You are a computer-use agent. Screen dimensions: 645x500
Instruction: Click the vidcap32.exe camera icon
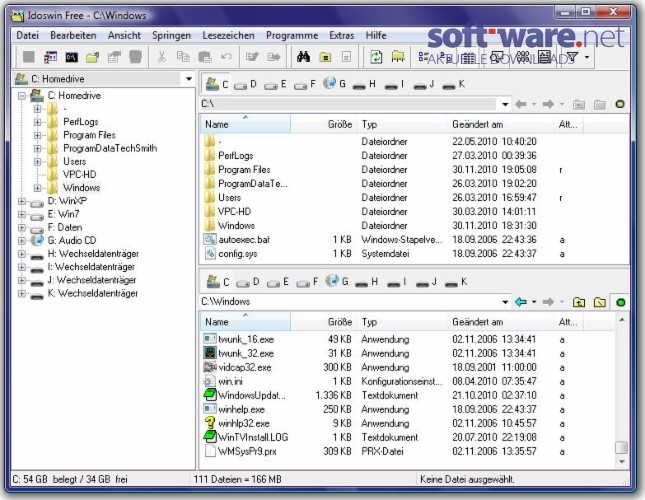[x=210, y=367]
